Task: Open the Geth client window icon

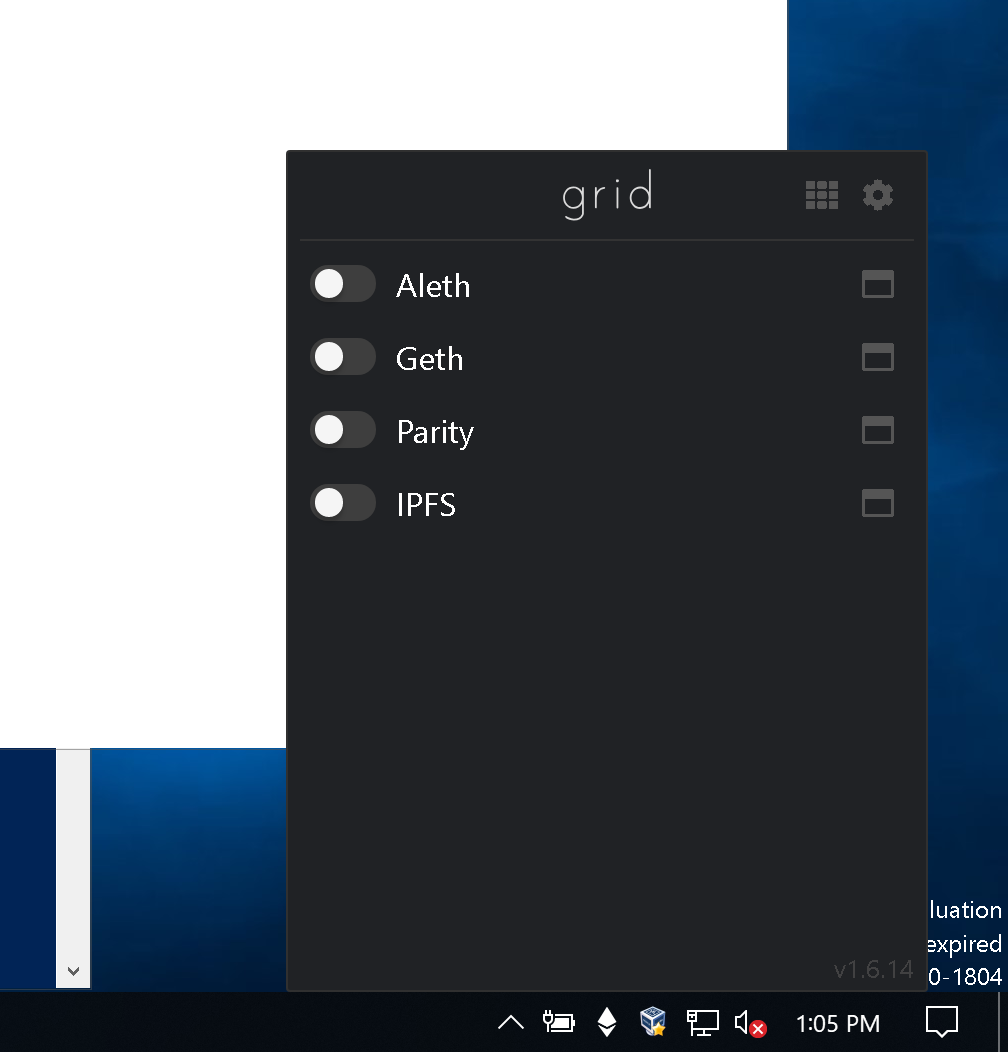Action: tap(877, 358)
